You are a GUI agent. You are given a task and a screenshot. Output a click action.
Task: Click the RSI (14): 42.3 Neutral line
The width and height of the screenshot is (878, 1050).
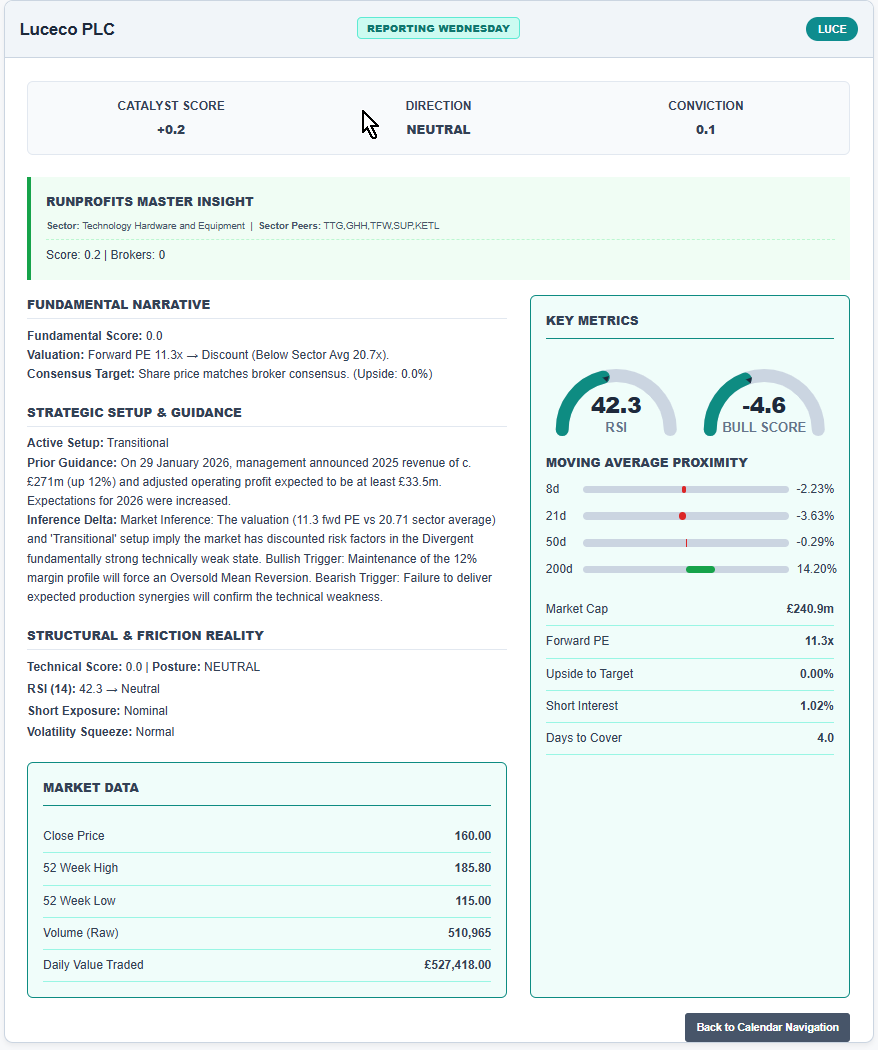point(93,689)
